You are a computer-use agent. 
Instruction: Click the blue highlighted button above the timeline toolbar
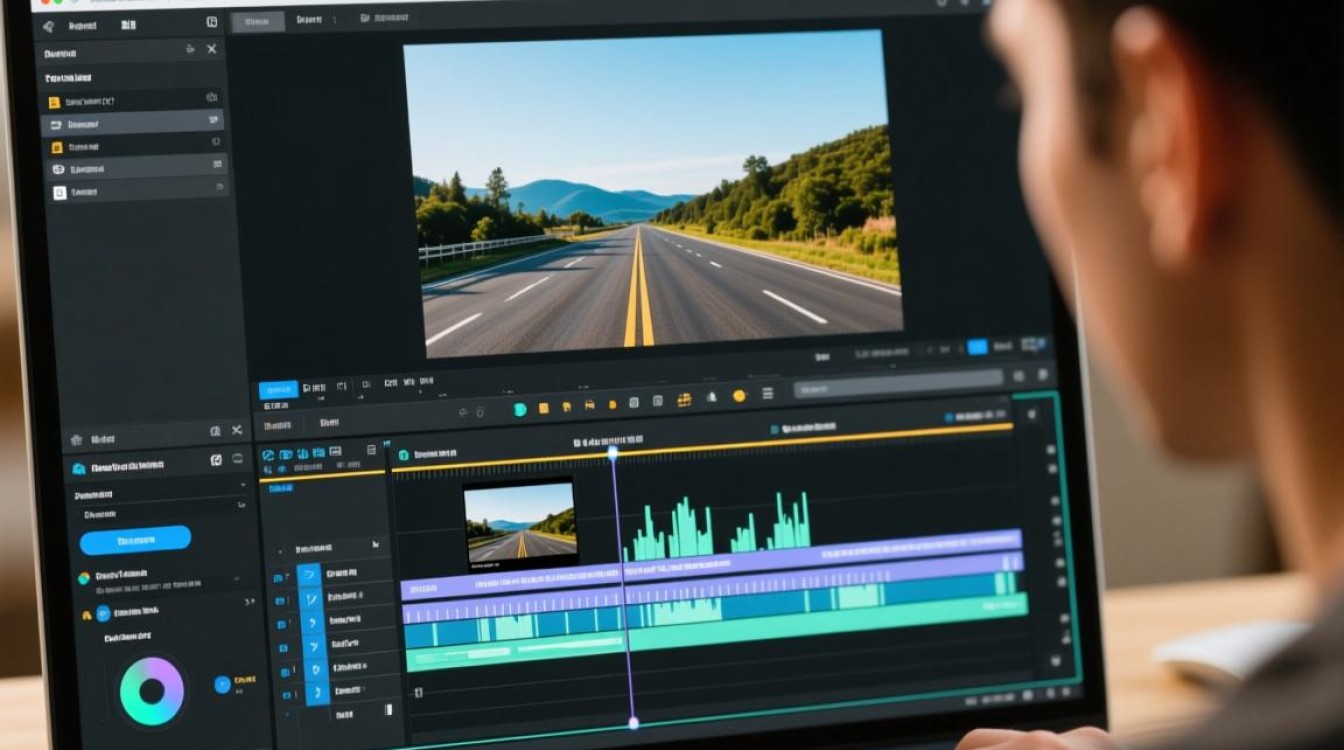coord(278,390)
